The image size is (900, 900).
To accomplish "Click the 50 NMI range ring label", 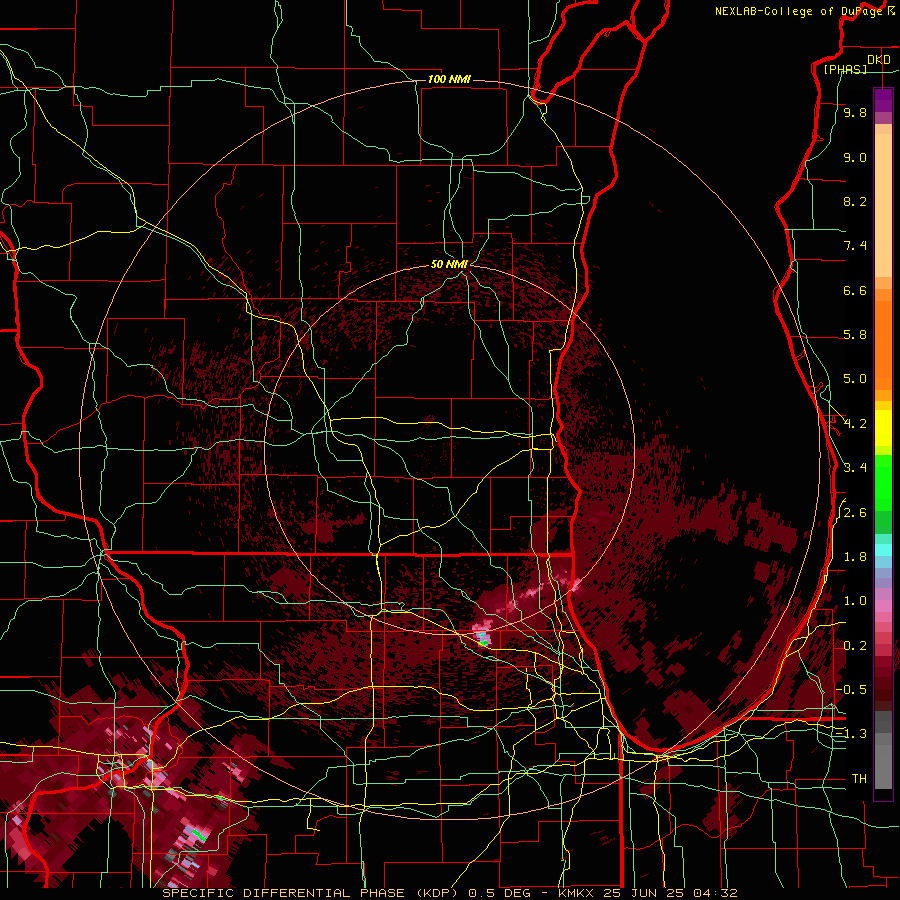I will pos(449,265).
